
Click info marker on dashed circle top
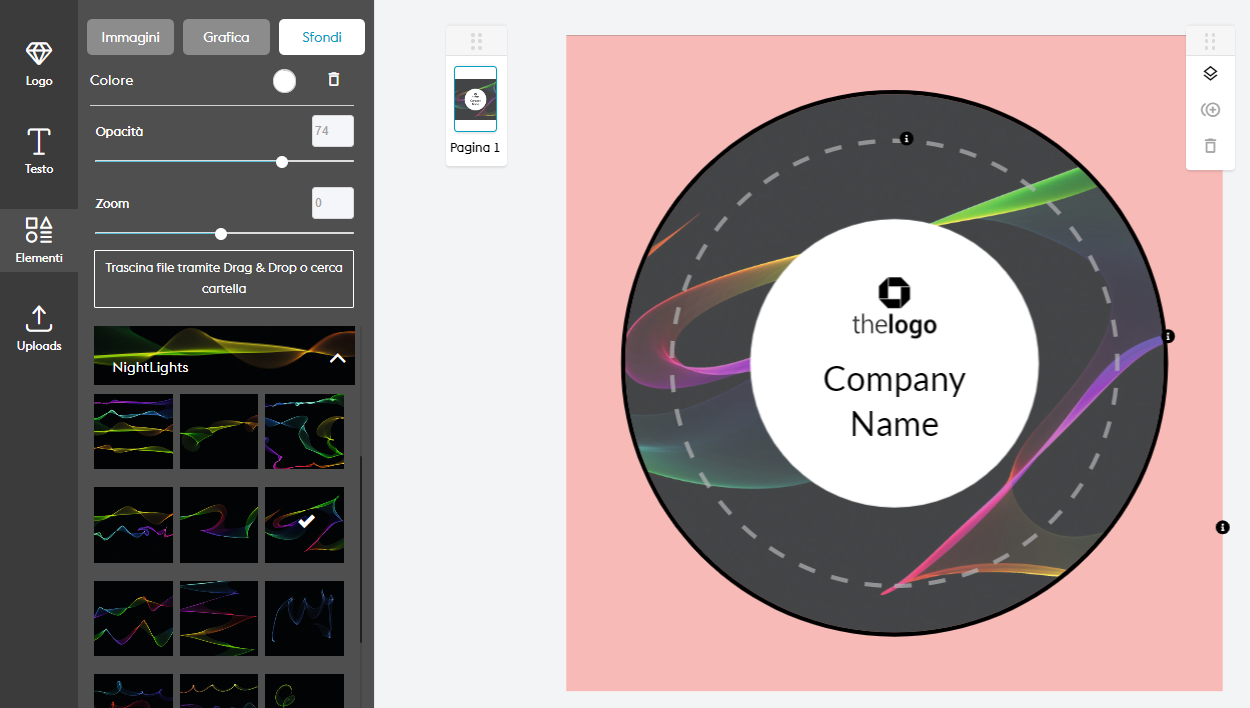906,138
